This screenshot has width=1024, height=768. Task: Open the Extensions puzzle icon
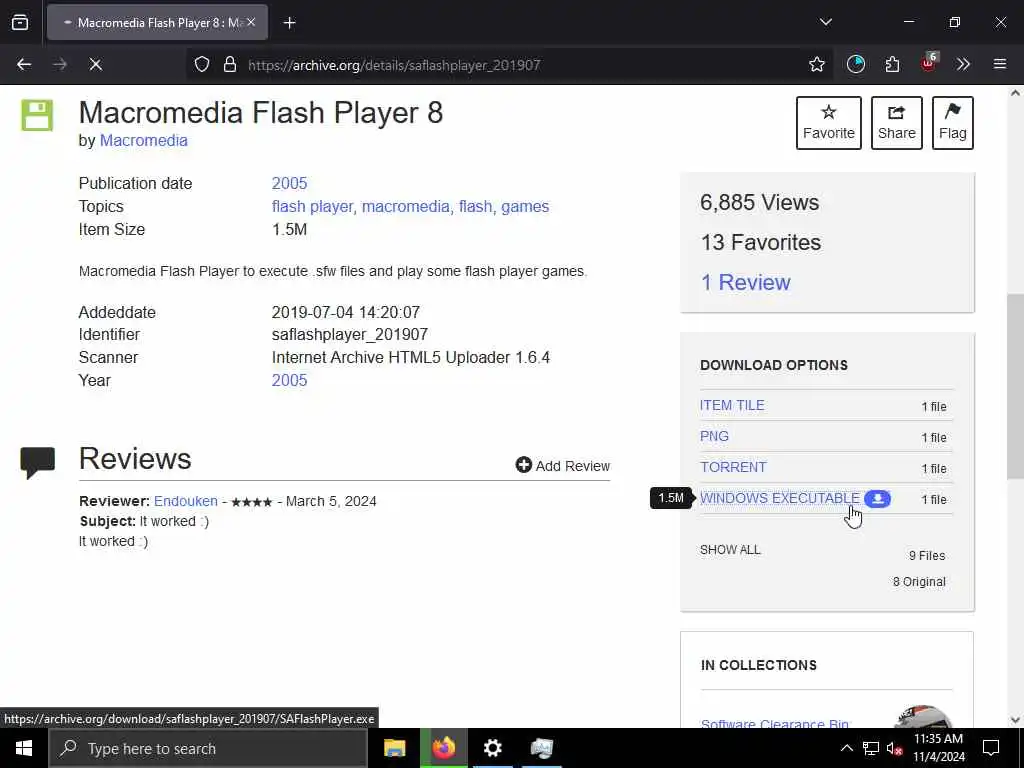(892, 65)
